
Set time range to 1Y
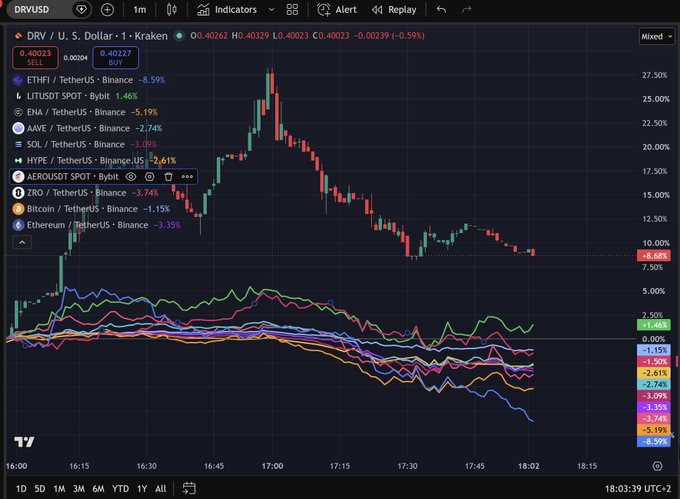142,489
